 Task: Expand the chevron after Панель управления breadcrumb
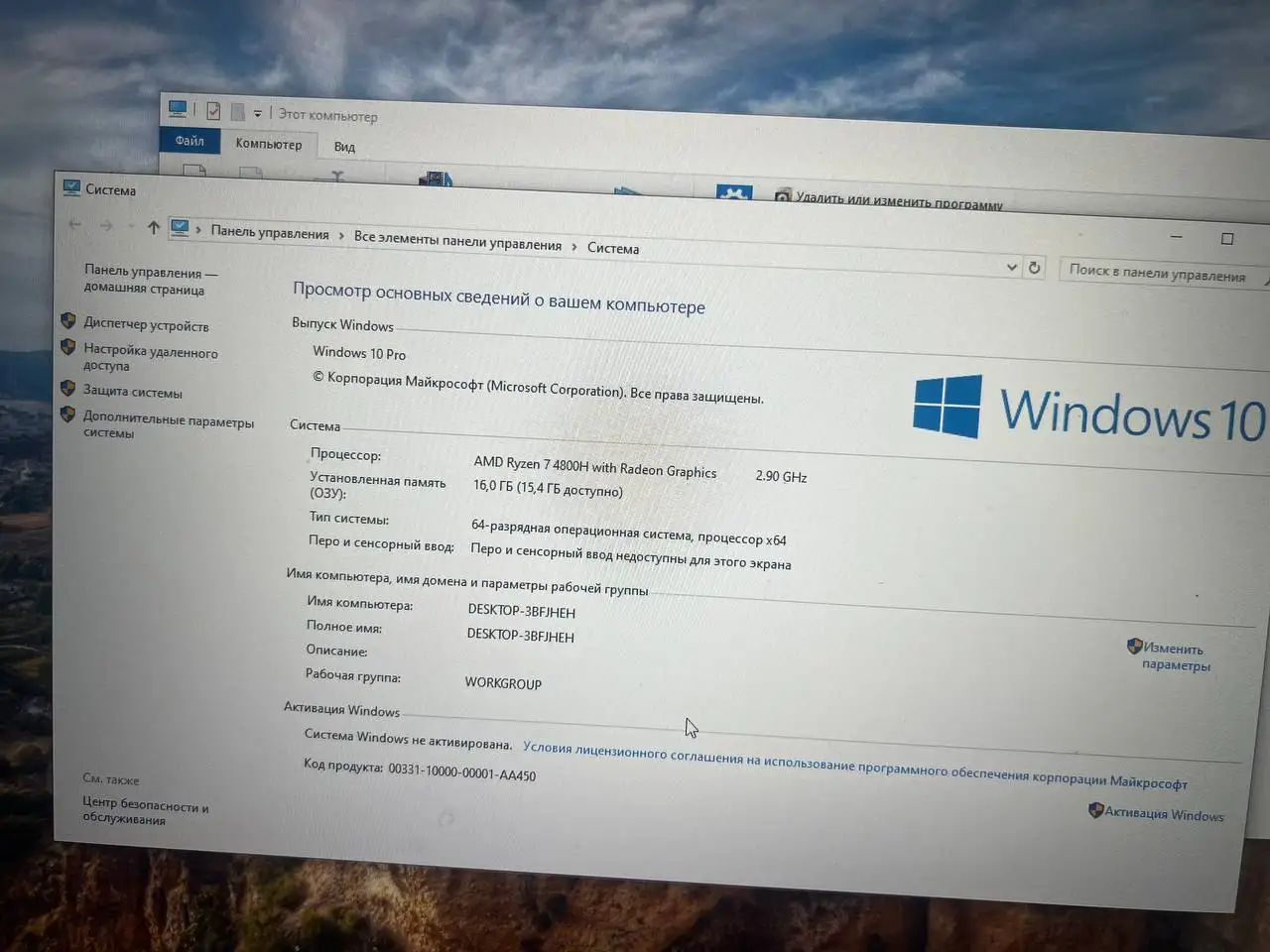click(x=341, y=235)
